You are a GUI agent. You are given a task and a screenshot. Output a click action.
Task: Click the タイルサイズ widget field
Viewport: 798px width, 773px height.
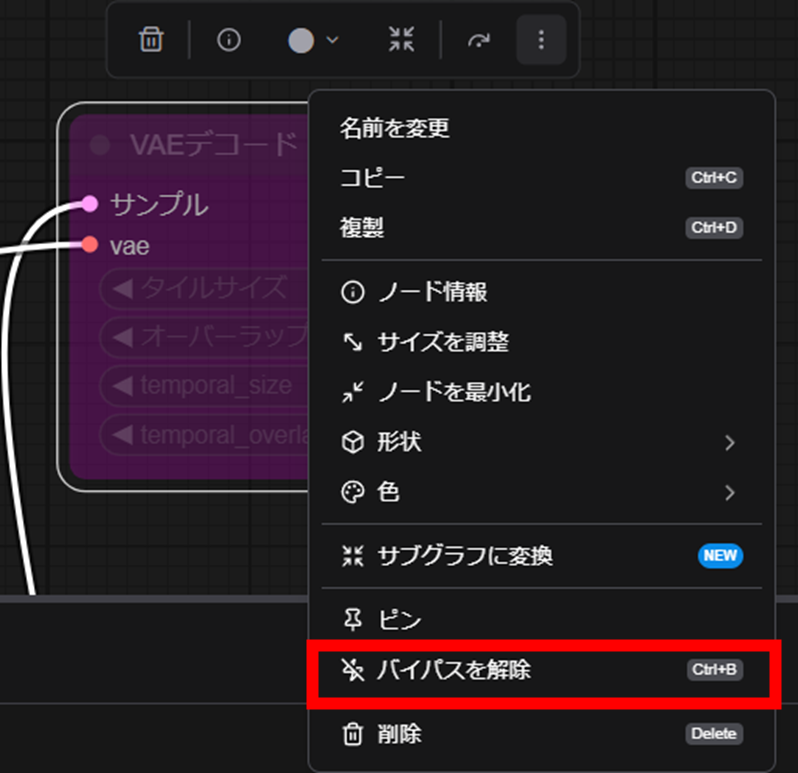point(204,288)
